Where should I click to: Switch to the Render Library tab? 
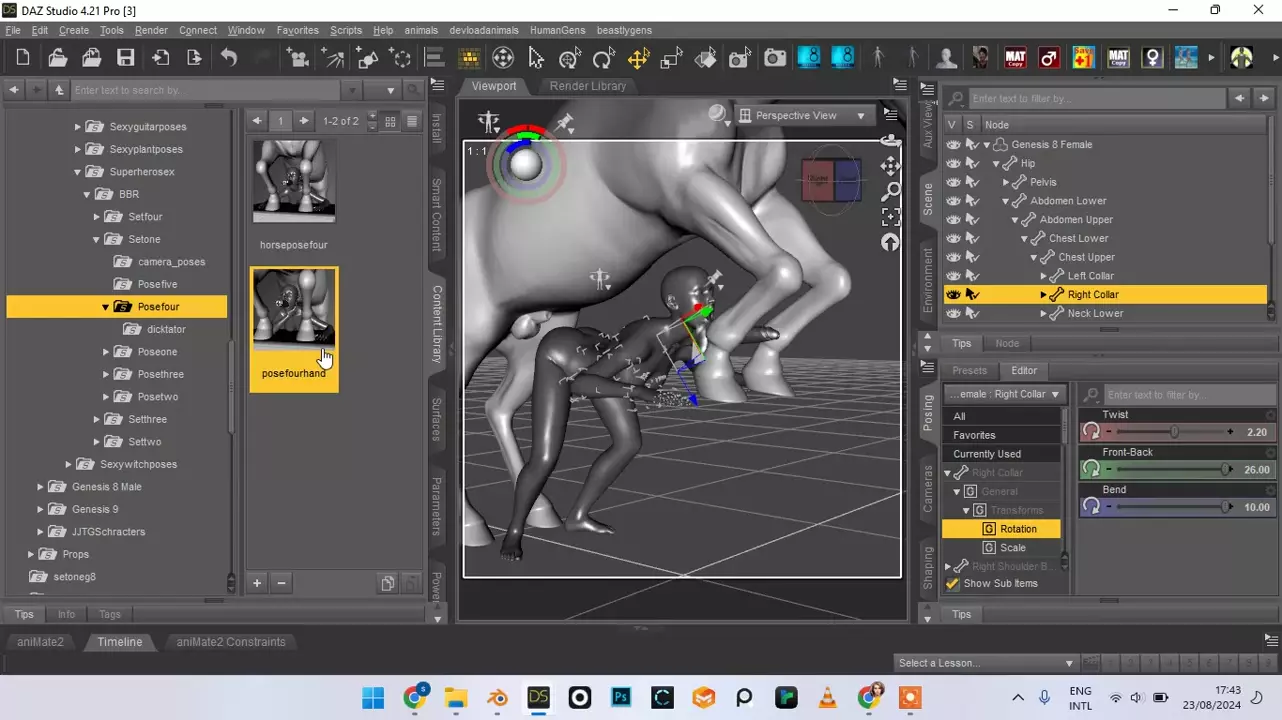587,86
